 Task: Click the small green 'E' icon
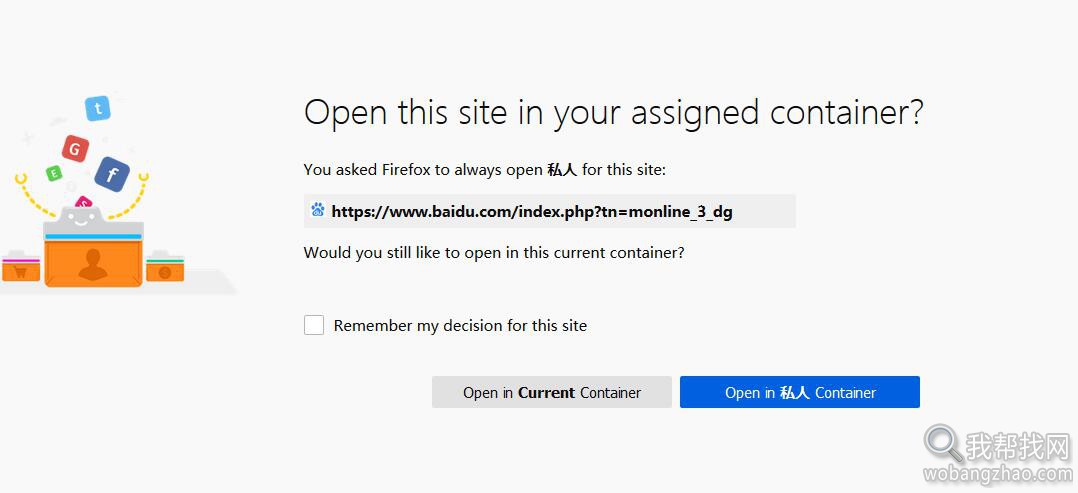pyautogui.click(x=54, y=173)
